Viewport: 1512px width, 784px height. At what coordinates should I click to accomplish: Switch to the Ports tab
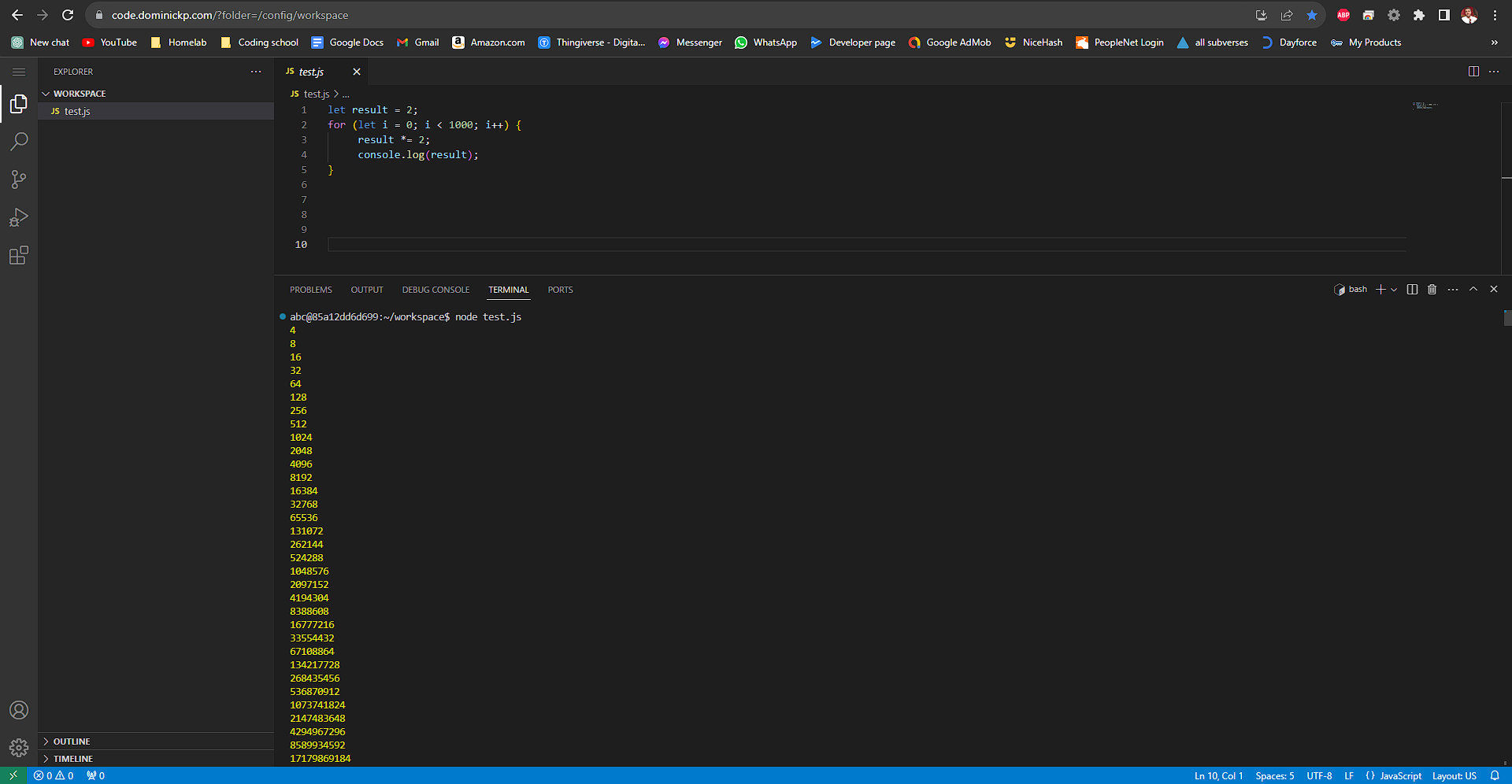pos(561,290)
